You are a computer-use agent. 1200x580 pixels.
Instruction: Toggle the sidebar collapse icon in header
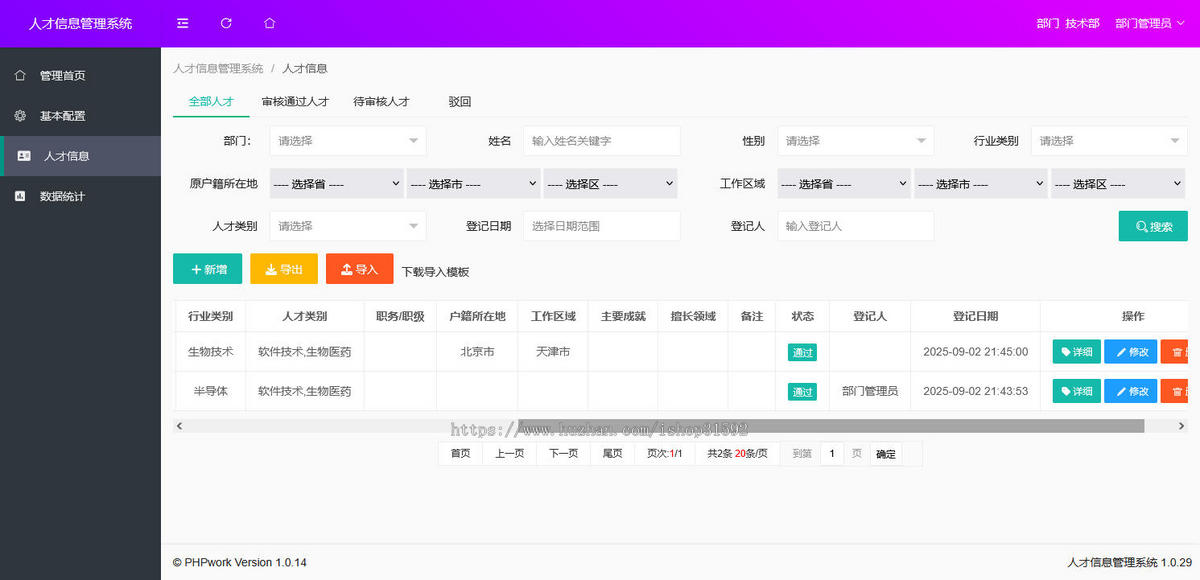(182, 23)
